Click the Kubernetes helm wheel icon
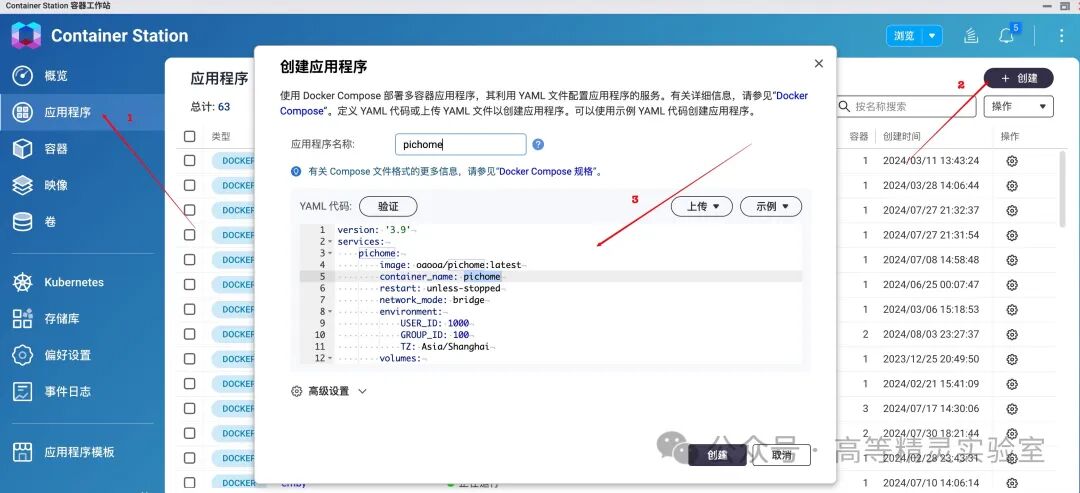 point(23,282)
